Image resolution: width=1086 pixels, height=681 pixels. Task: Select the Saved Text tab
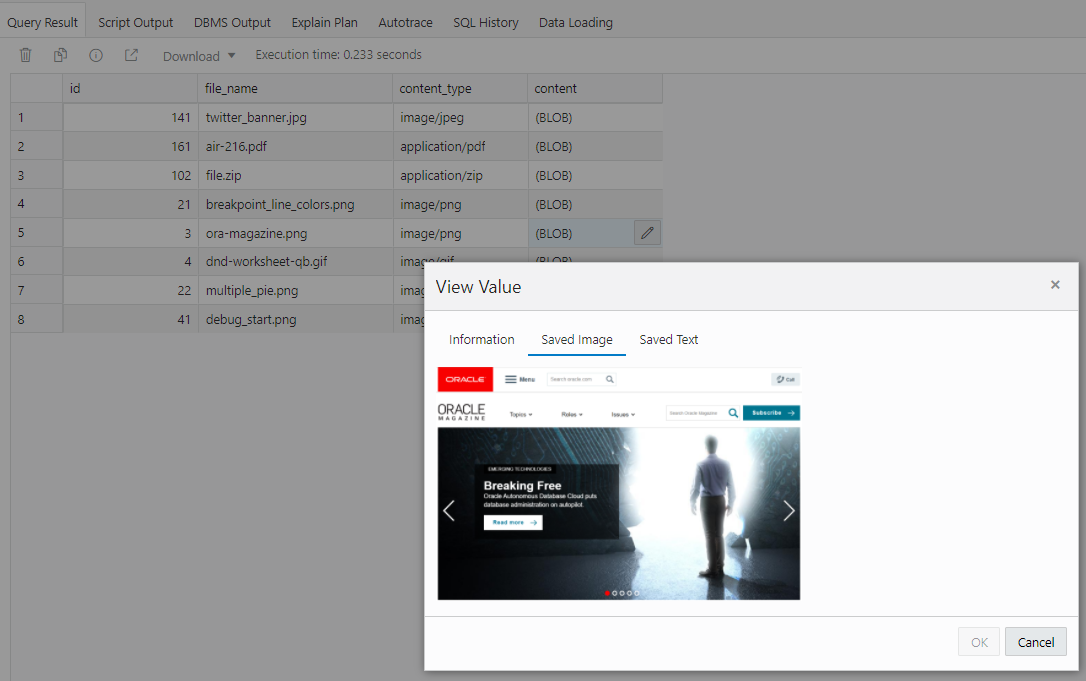pos(669,339)
